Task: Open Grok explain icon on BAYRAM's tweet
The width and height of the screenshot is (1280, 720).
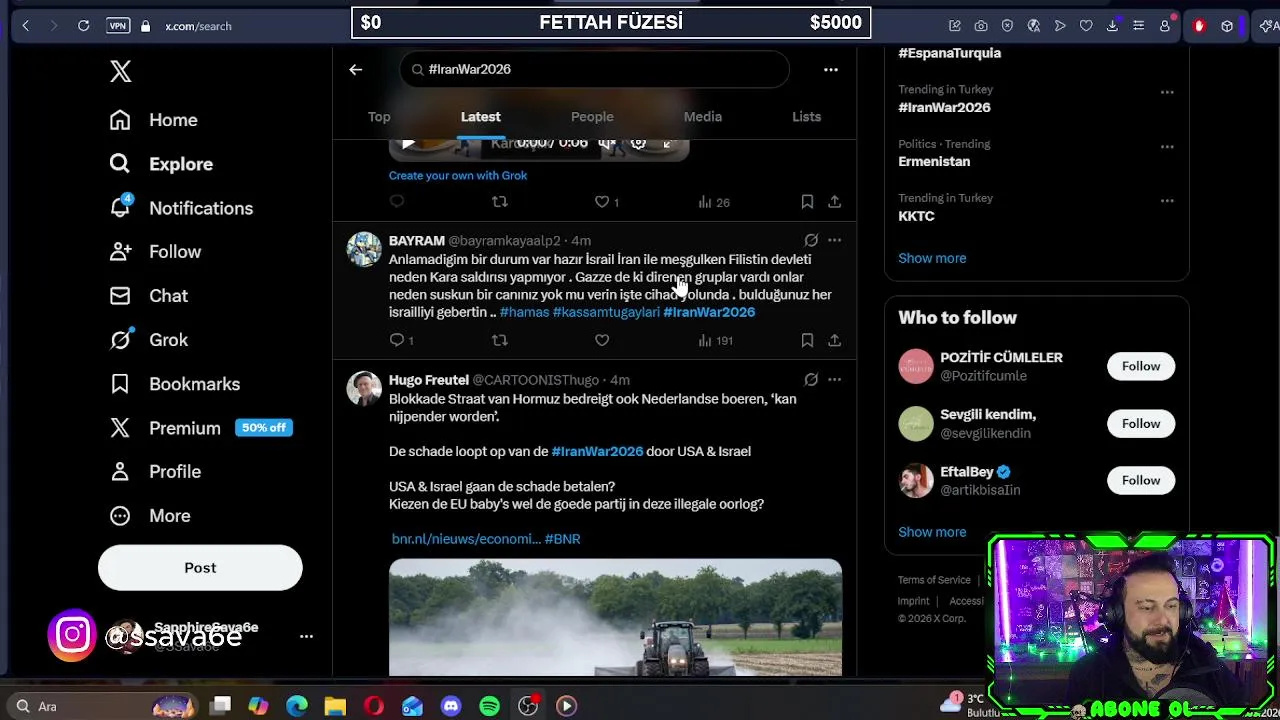Action: (811, 240)
